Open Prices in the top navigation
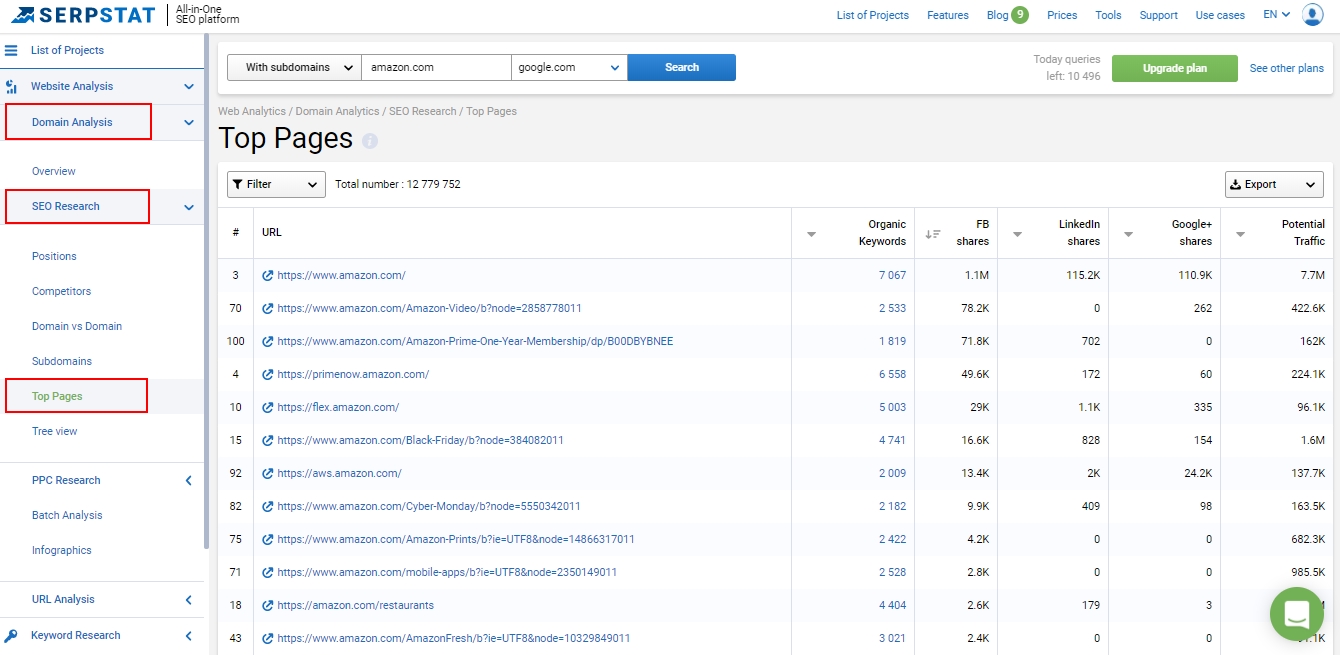 1062,15
